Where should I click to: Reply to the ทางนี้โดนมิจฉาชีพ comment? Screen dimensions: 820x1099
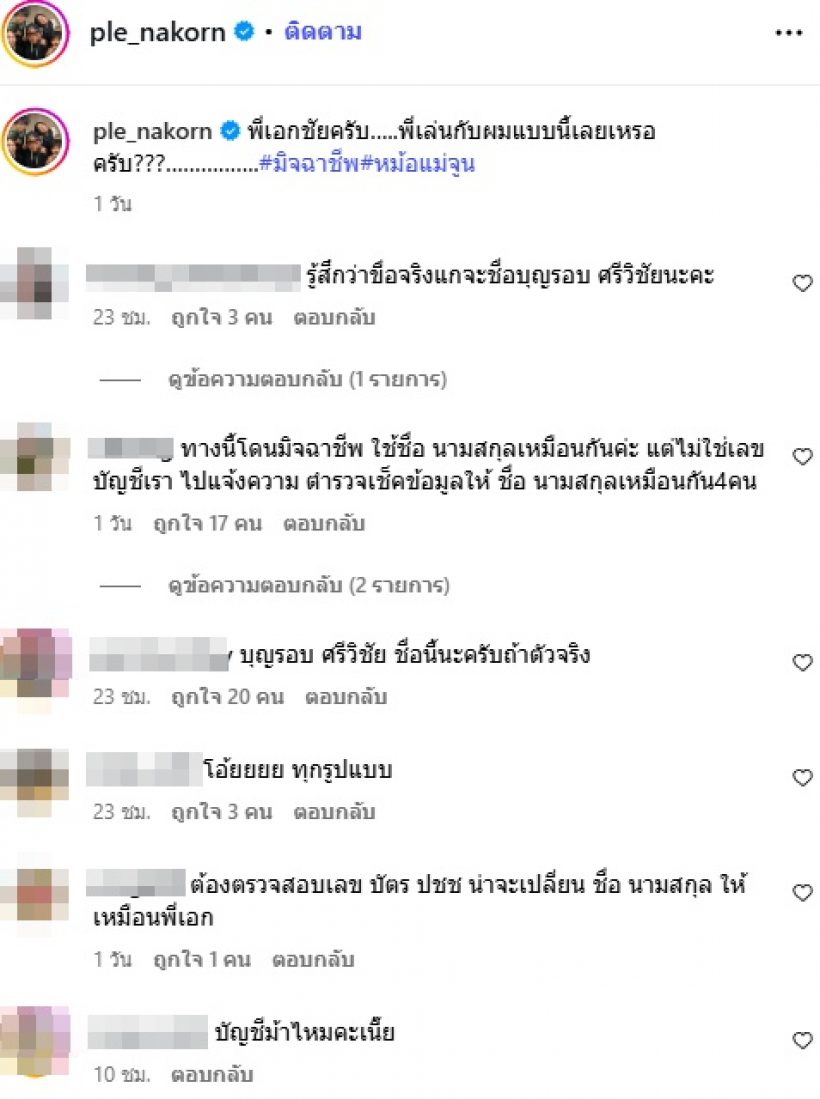pyautogui.click(x=324, y=524)
